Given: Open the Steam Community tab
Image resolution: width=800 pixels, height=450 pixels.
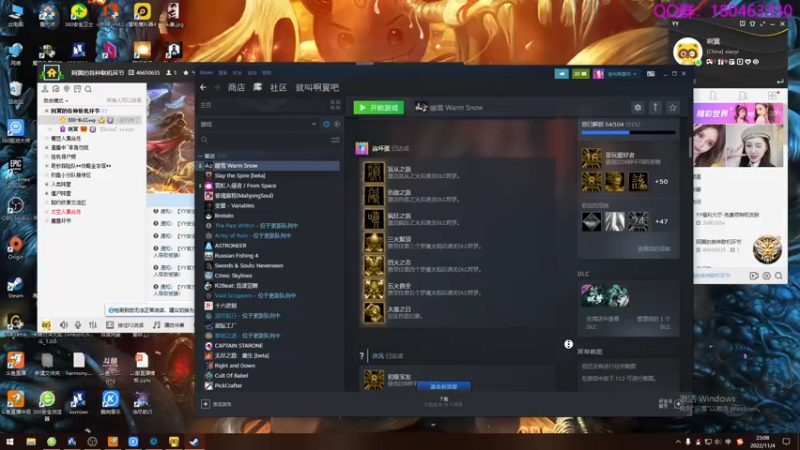Looking at the screenshot, I should coord(278,88).
